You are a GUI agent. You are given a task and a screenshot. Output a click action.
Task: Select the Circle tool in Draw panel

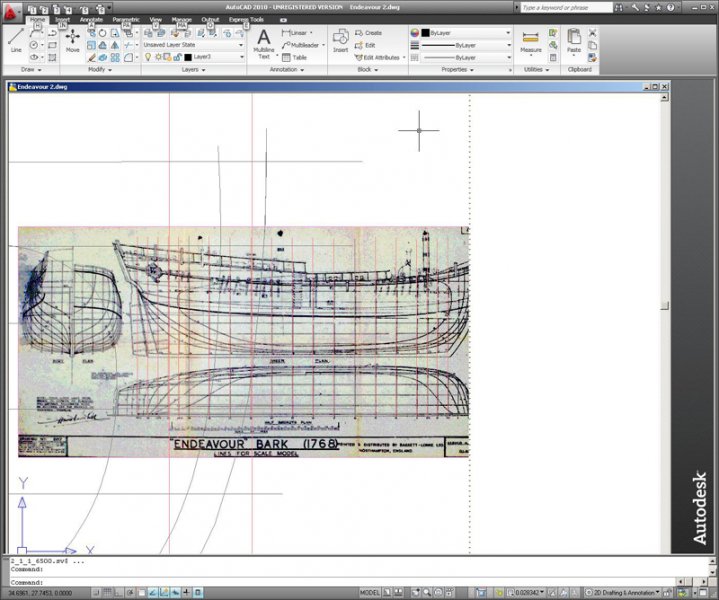click(34, 45)
